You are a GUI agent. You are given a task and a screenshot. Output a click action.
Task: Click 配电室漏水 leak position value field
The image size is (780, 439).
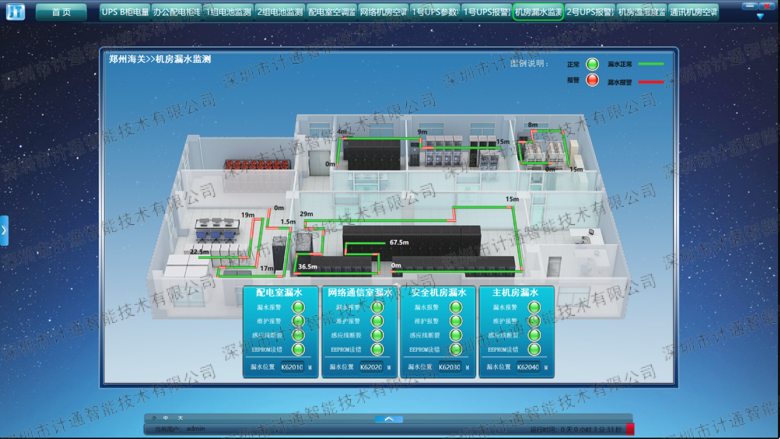[292, 367]
